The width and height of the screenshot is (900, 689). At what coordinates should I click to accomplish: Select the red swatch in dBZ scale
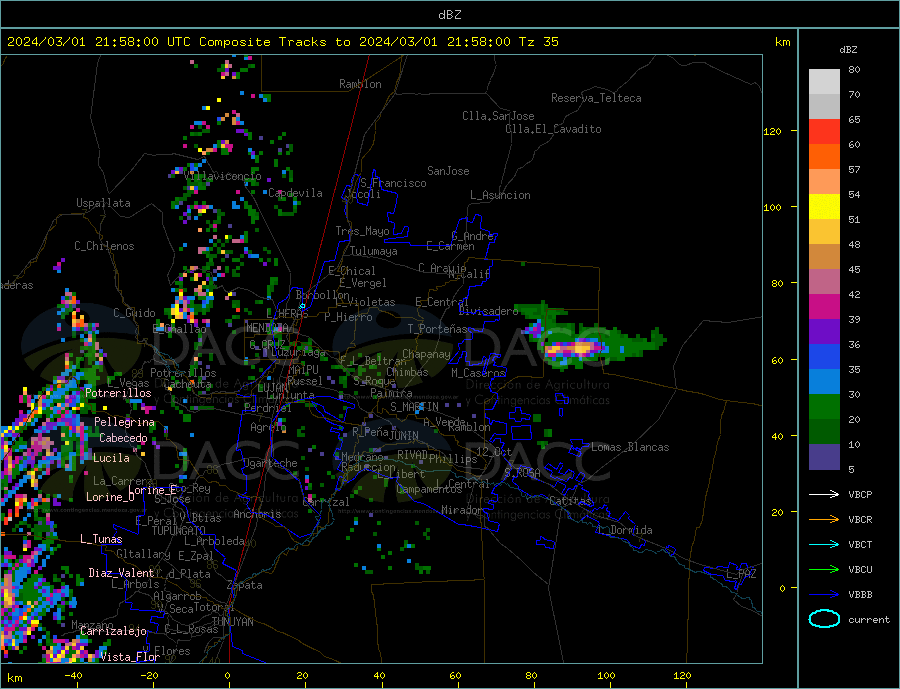(x=824, y=131)
